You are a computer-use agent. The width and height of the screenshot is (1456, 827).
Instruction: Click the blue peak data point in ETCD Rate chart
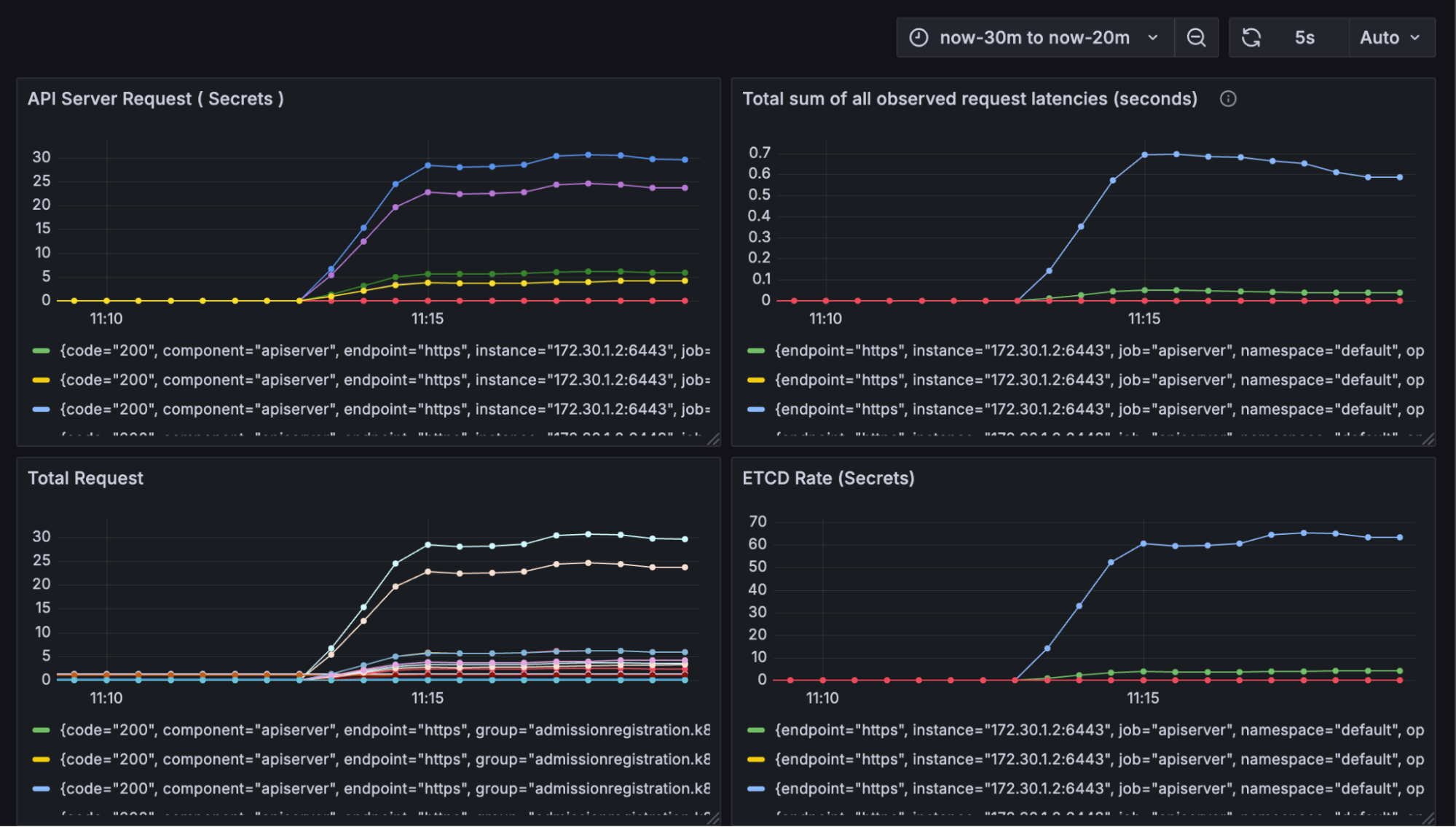(x=1303, y=533)
